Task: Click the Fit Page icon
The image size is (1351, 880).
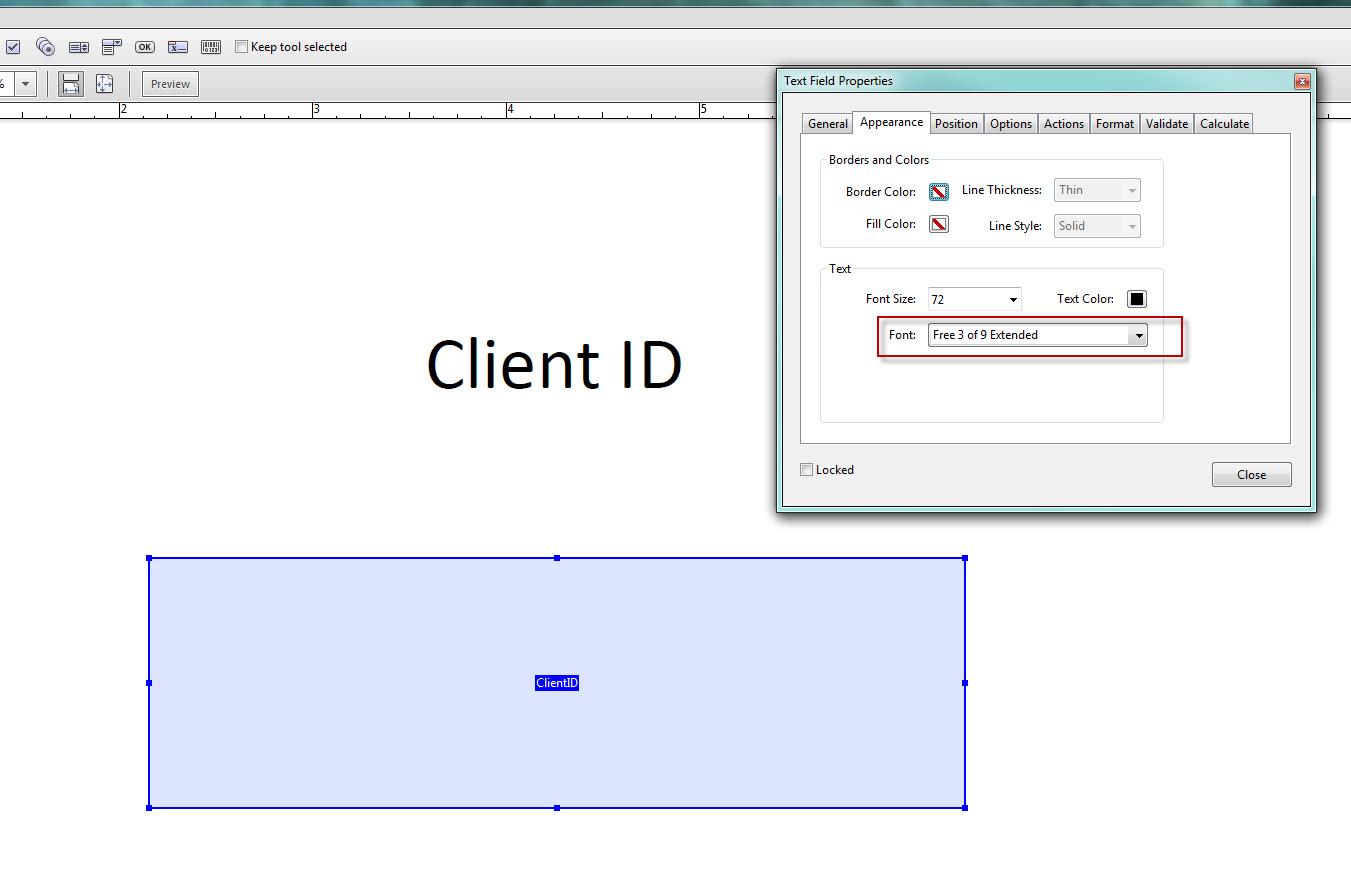Action: pos(104,84)
